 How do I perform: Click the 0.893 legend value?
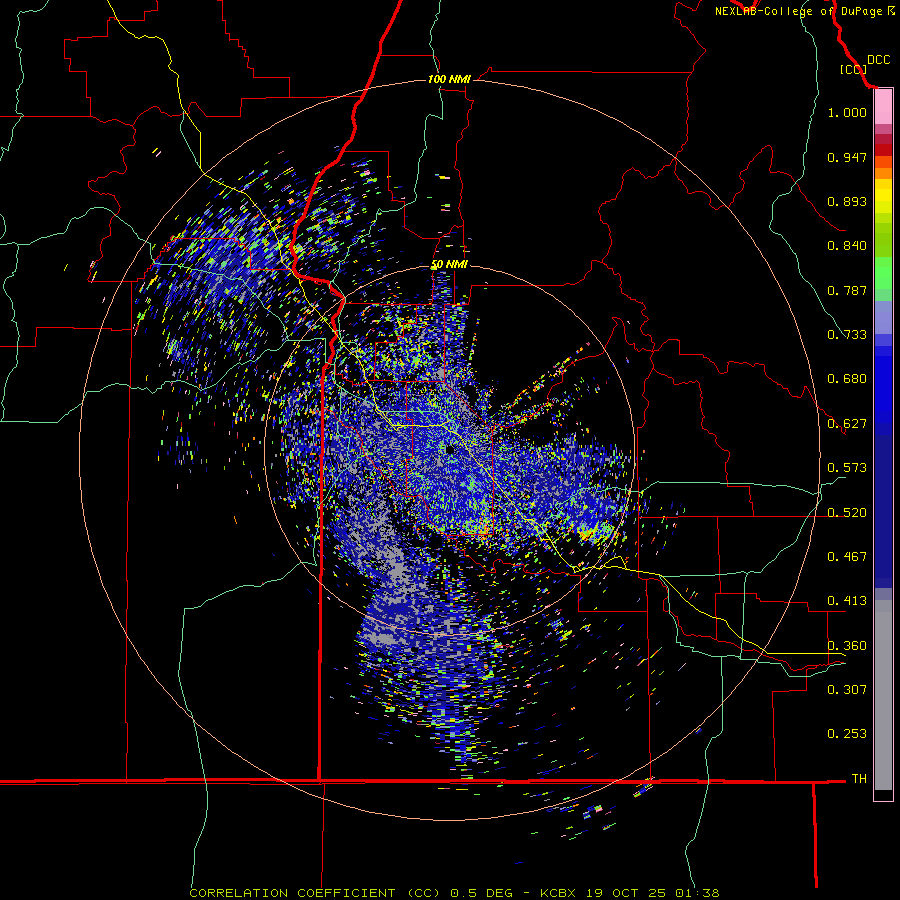(847, 201)
